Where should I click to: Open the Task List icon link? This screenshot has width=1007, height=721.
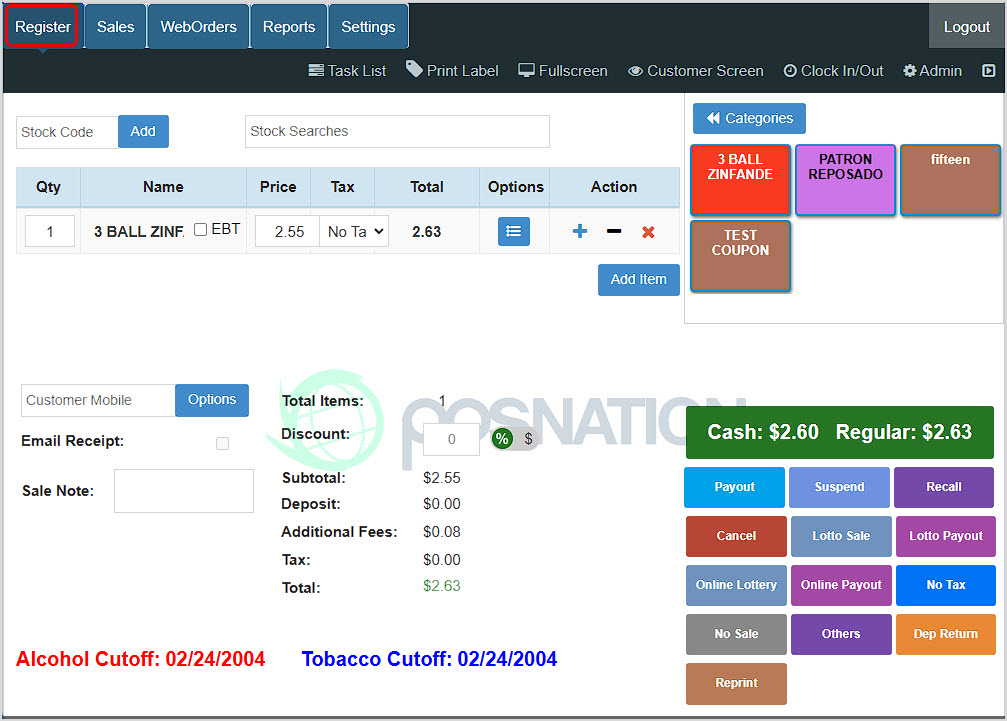point(316,71)
